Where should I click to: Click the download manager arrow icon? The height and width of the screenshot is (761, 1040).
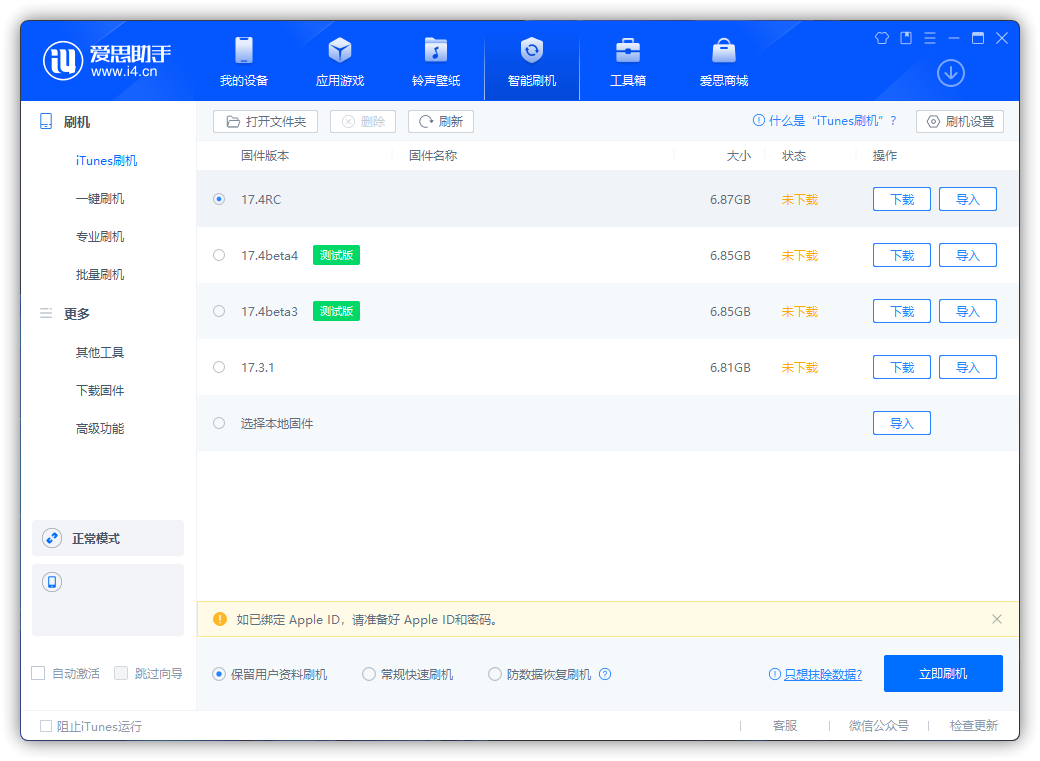(x=950, y=73)
